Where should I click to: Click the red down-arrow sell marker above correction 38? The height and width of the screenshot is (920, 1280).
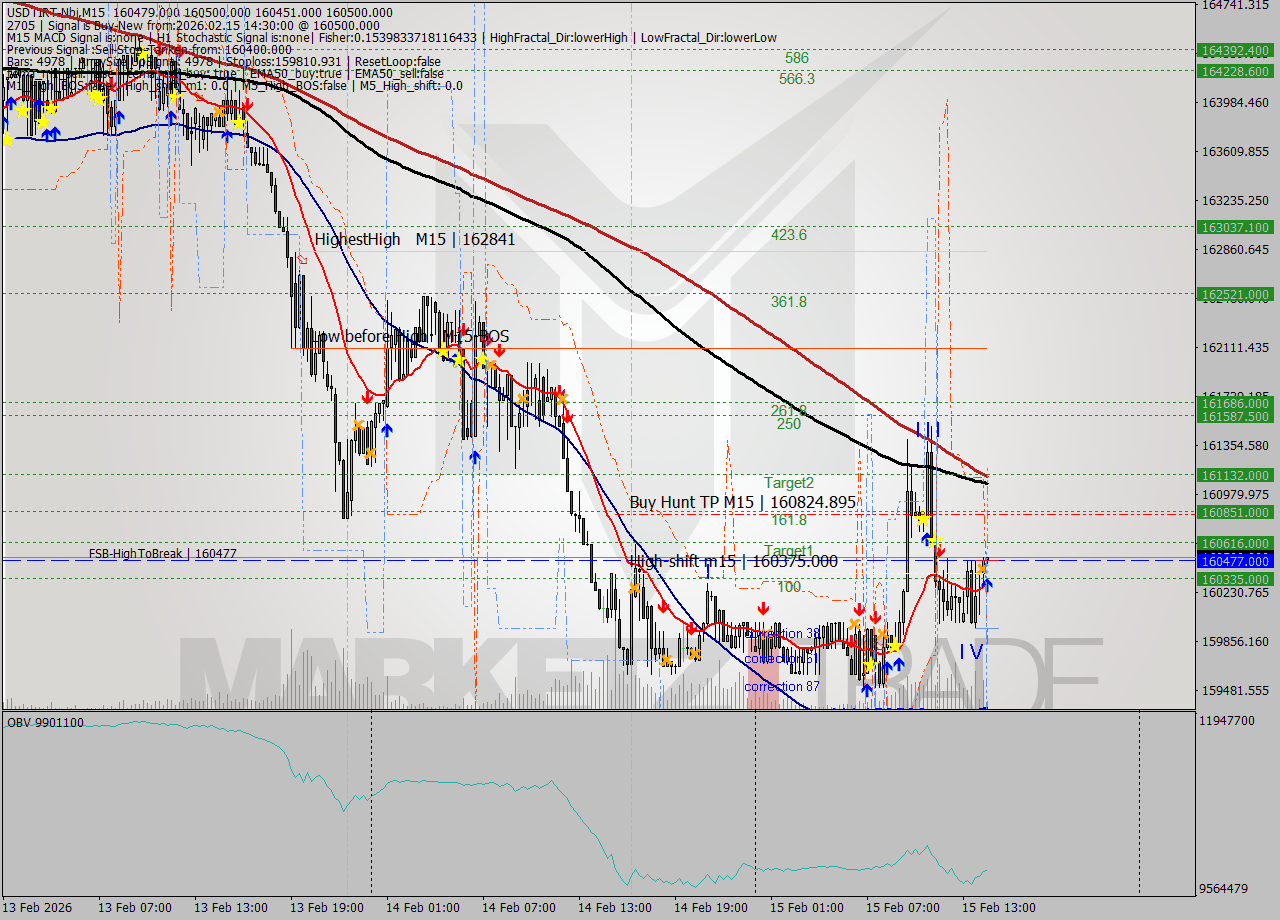(x=763, y=606)
